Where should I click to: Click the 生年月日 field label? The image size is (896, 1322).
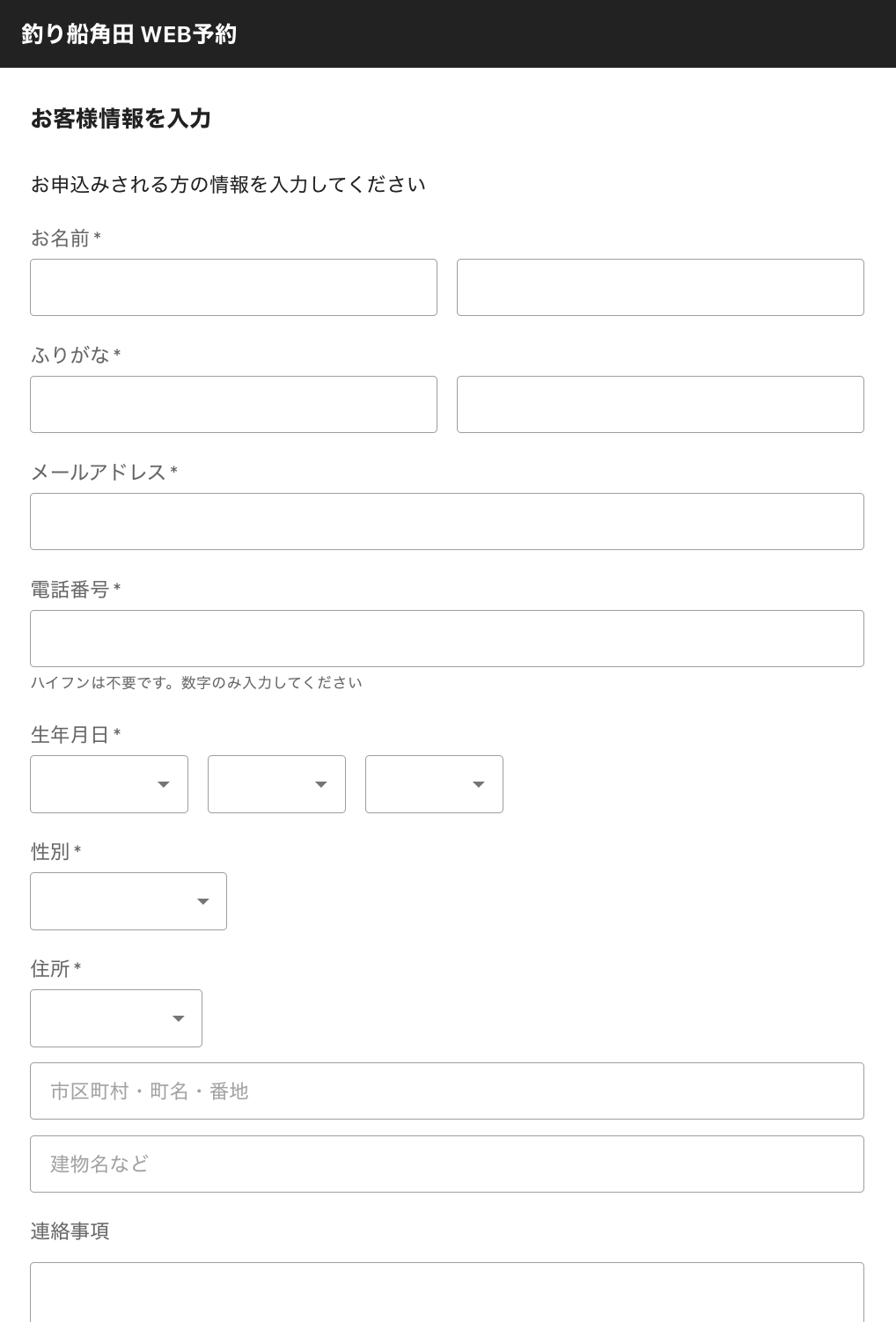[70, 735]
